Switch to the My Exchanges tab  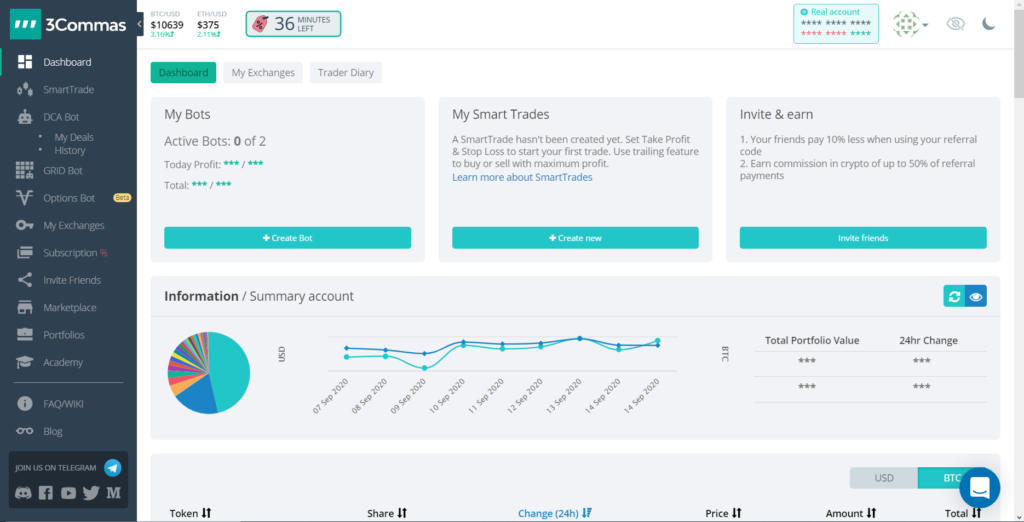(263, 73)
